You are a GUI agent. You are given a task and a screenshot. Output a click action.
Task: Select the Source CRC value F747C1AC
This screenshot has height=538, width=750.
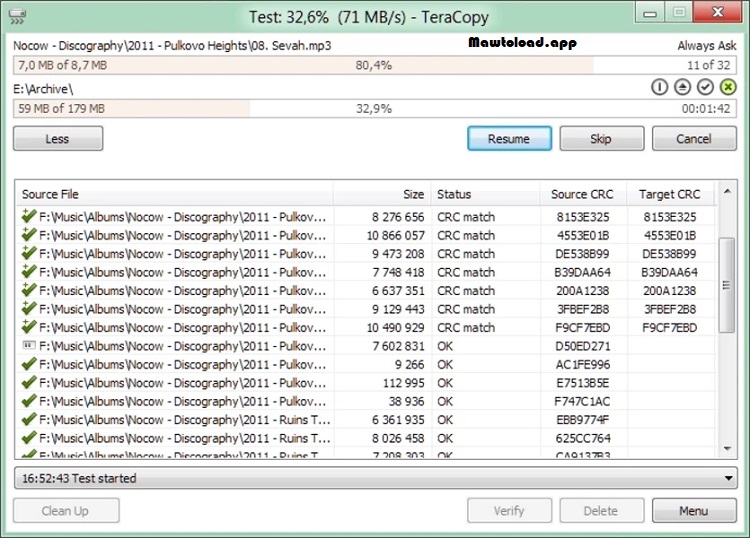pyautogui.click(x=583, y=401)
